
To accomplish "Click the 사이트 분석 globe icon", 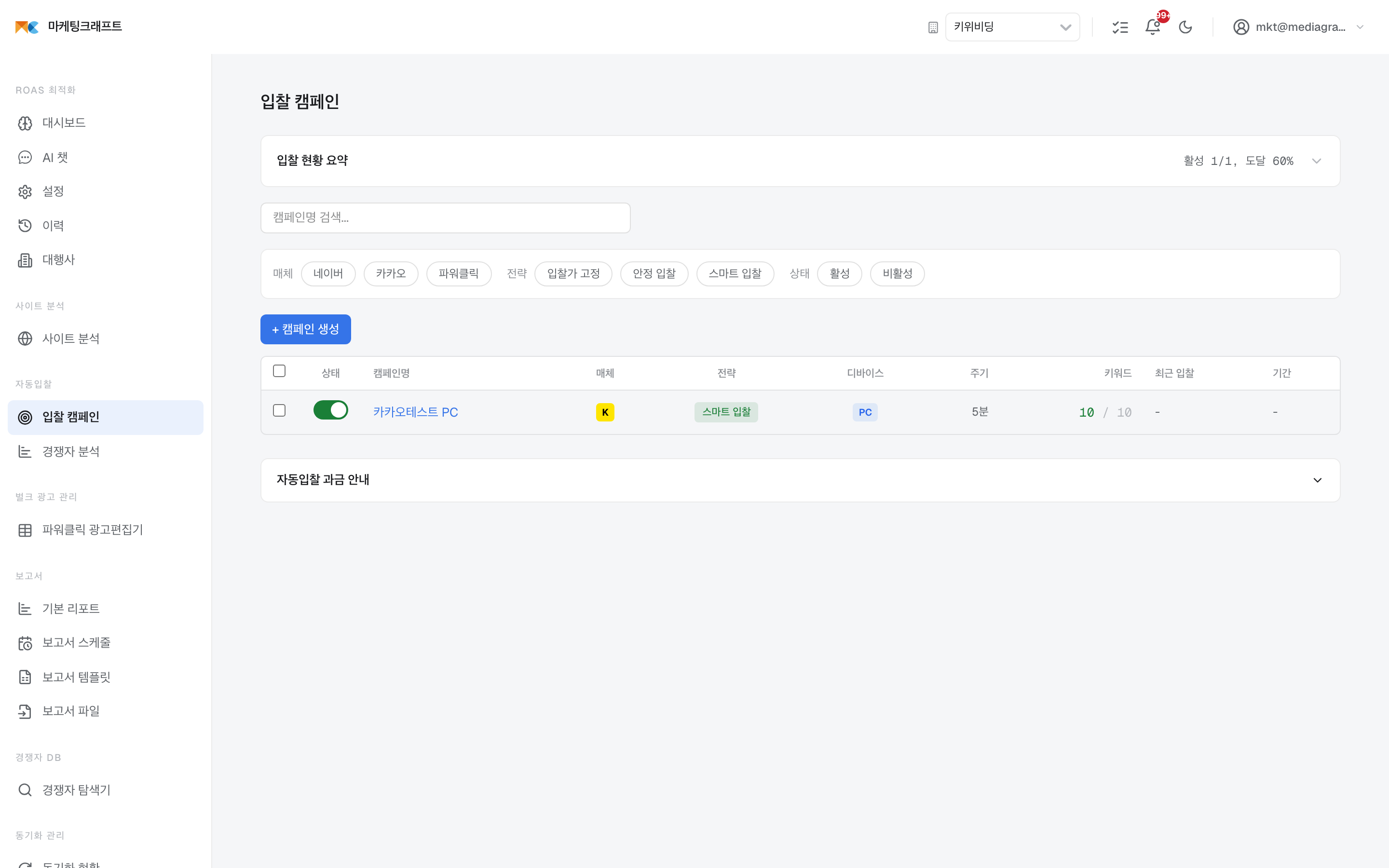I will [25, 339].
